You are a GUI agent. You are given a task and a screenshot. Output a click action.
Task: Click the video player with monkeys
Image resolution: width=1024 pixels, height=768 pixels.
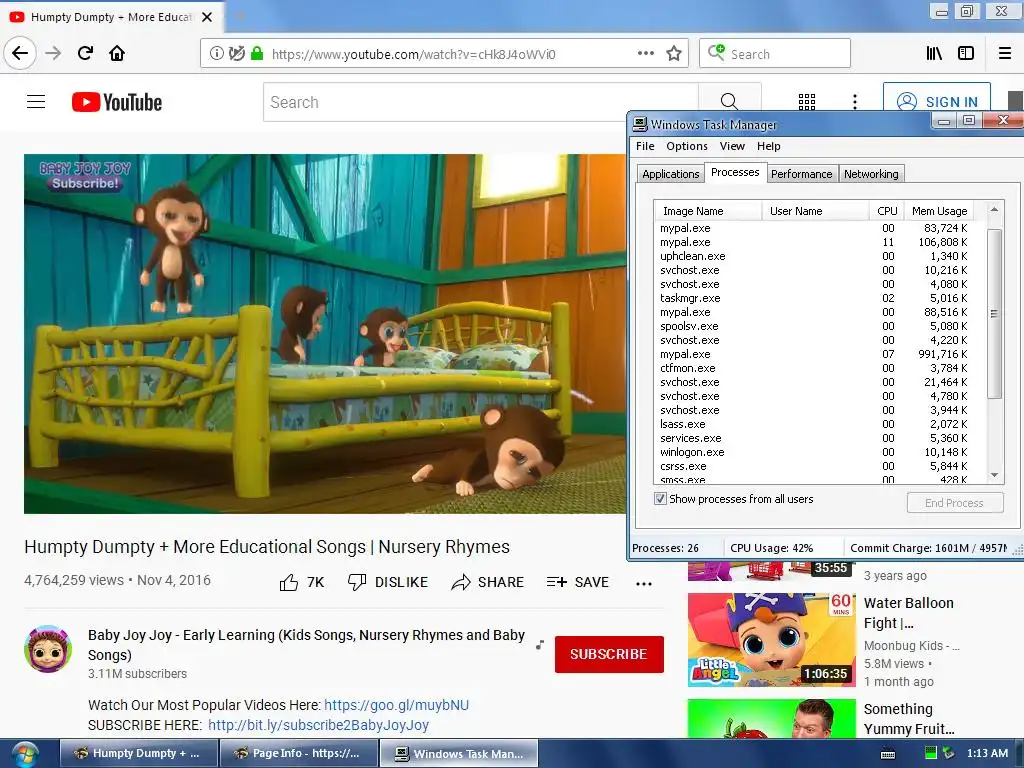pyautogui.click(x=325, y=334)
